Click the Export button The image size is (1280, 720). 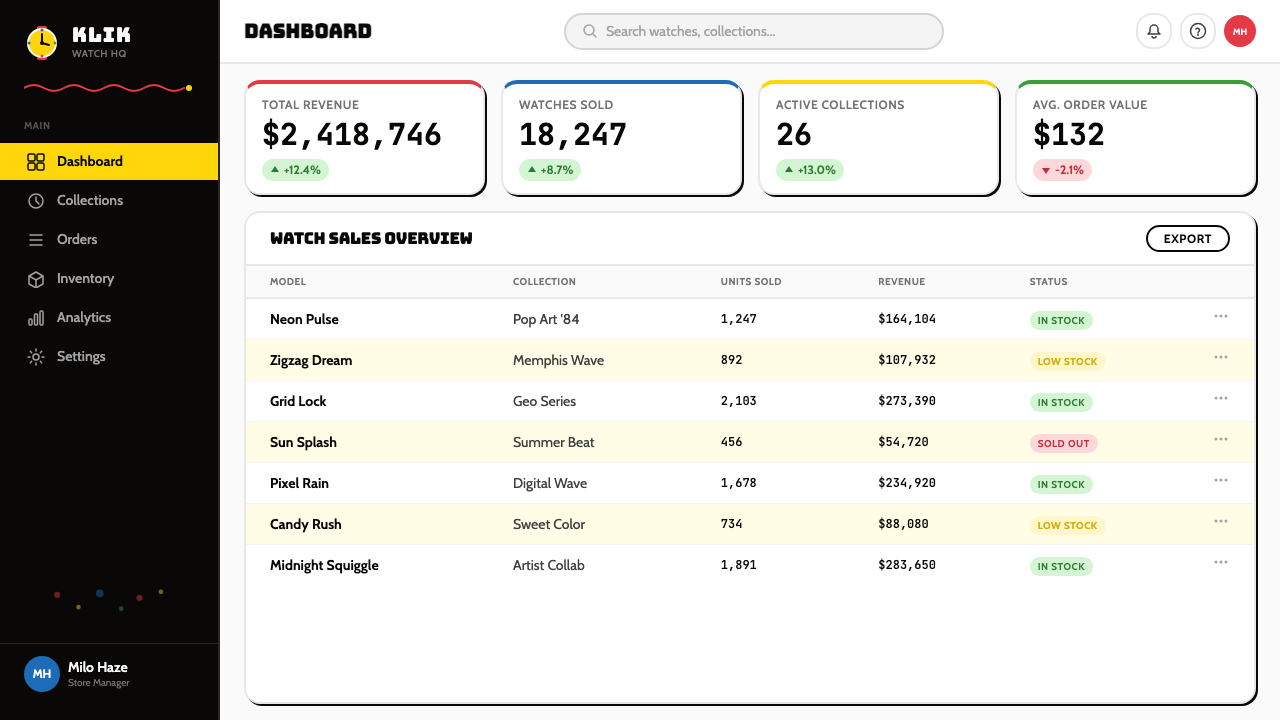pyautogui.click(x=1187, y=239)
